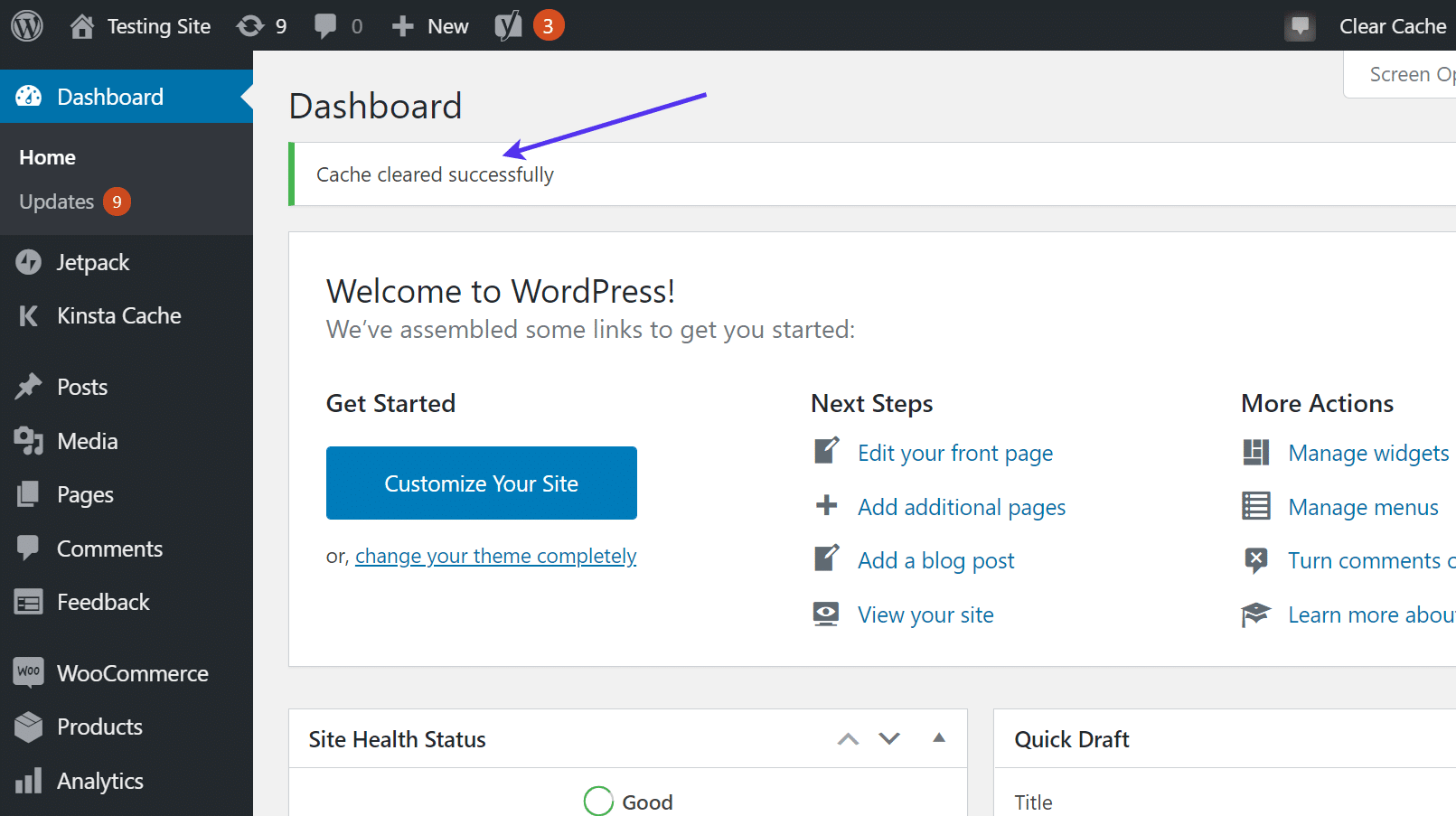Select the Posts pushpin icon

[28, 386]
